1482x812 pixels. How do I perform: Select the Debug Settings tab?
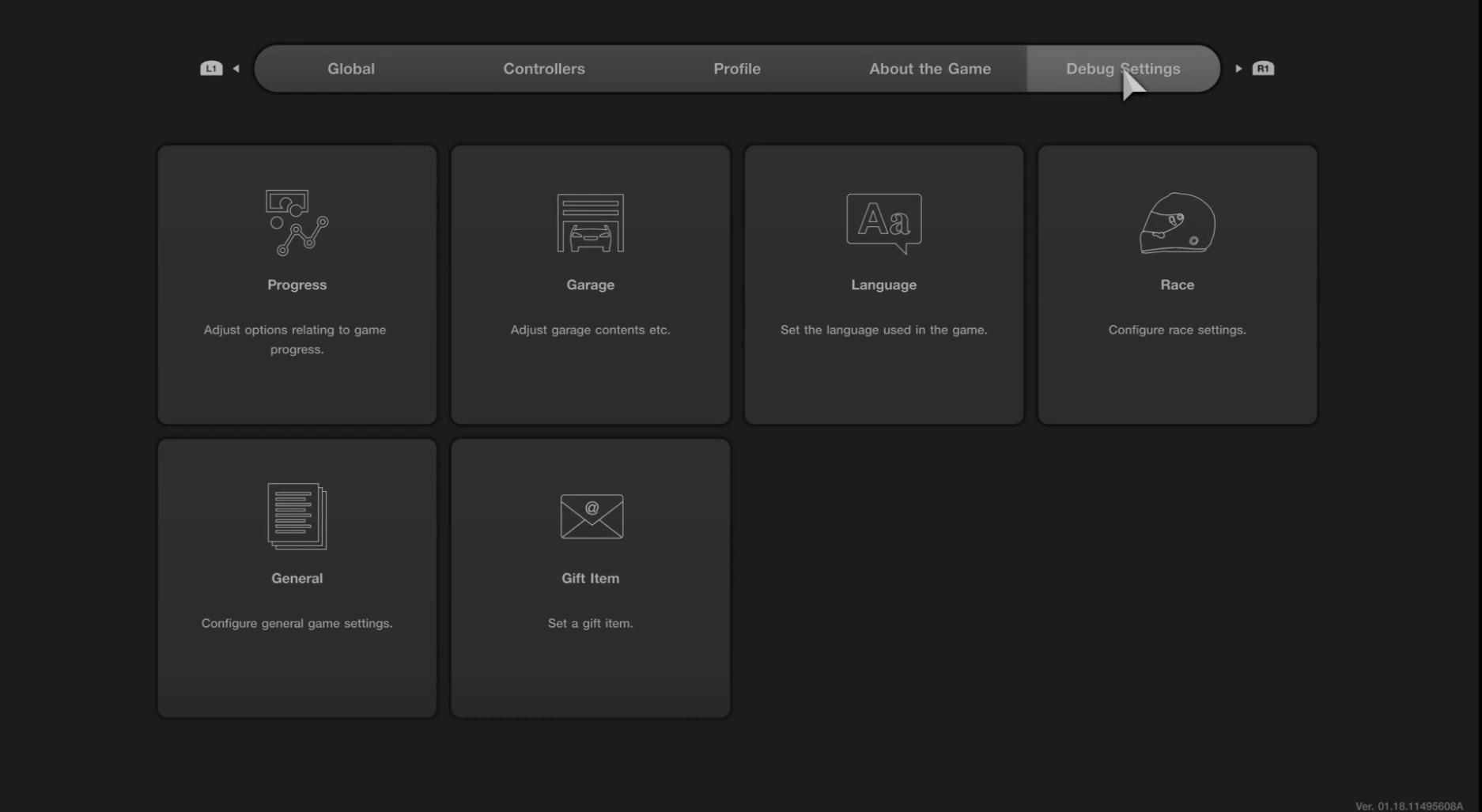tap(1123, 69)
